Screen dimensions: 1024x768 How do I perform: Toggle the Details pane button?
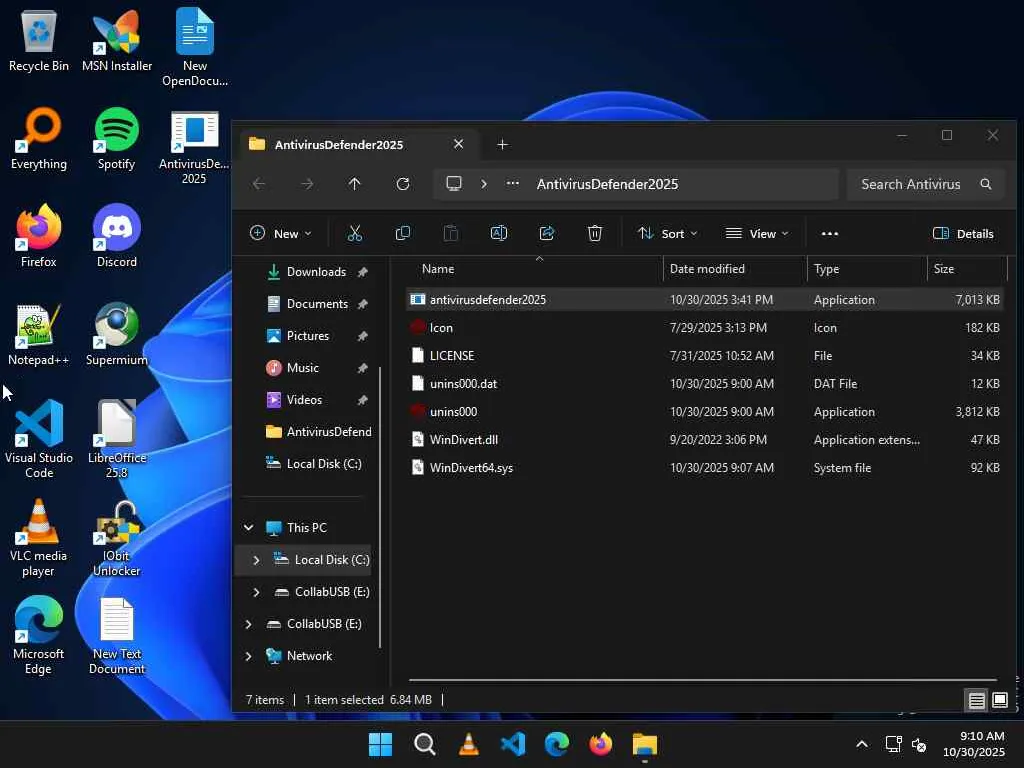[x=963, y=233]
